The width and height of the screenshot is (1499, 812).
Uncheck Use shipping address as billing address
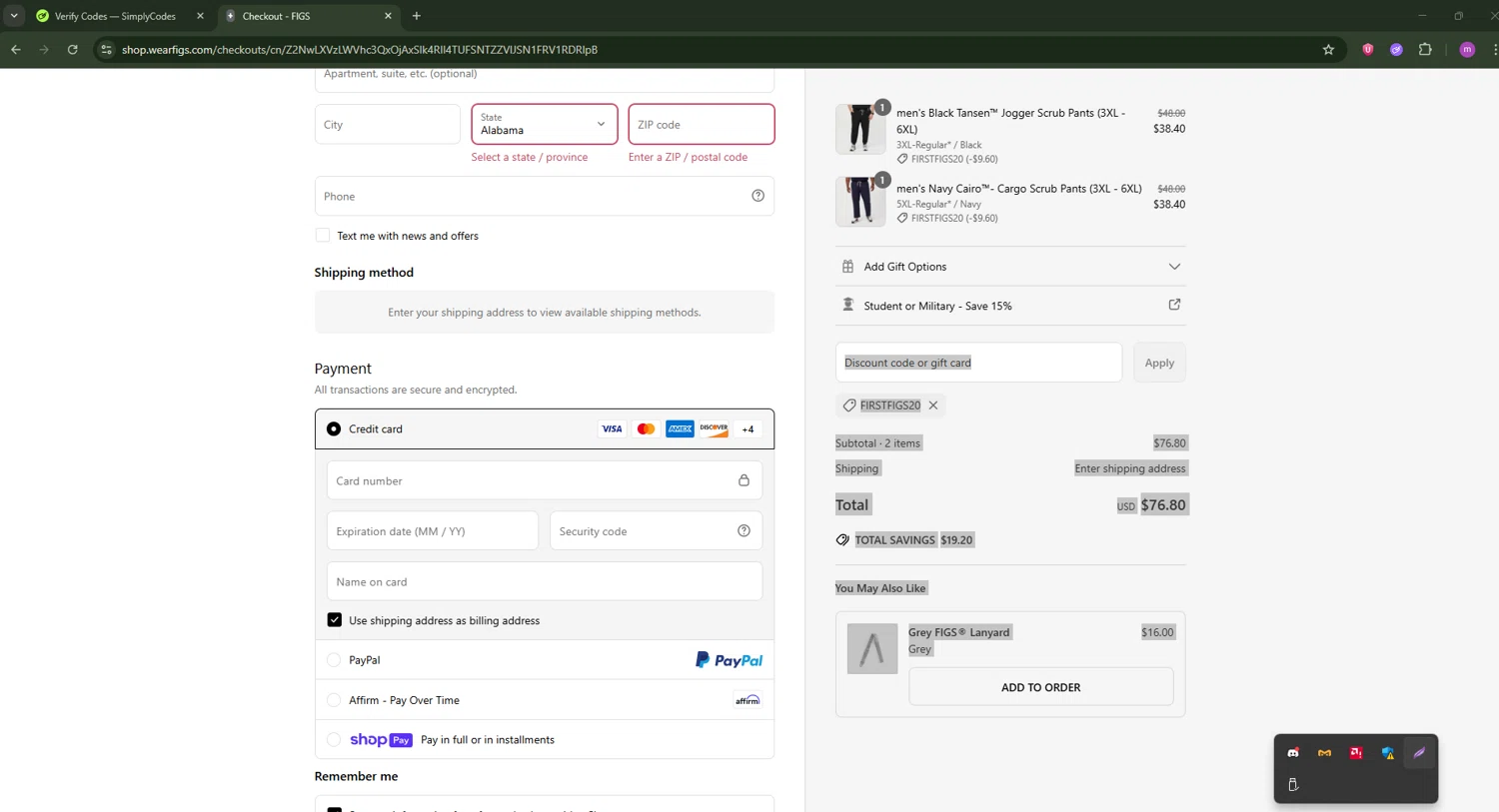coord(335,620)
